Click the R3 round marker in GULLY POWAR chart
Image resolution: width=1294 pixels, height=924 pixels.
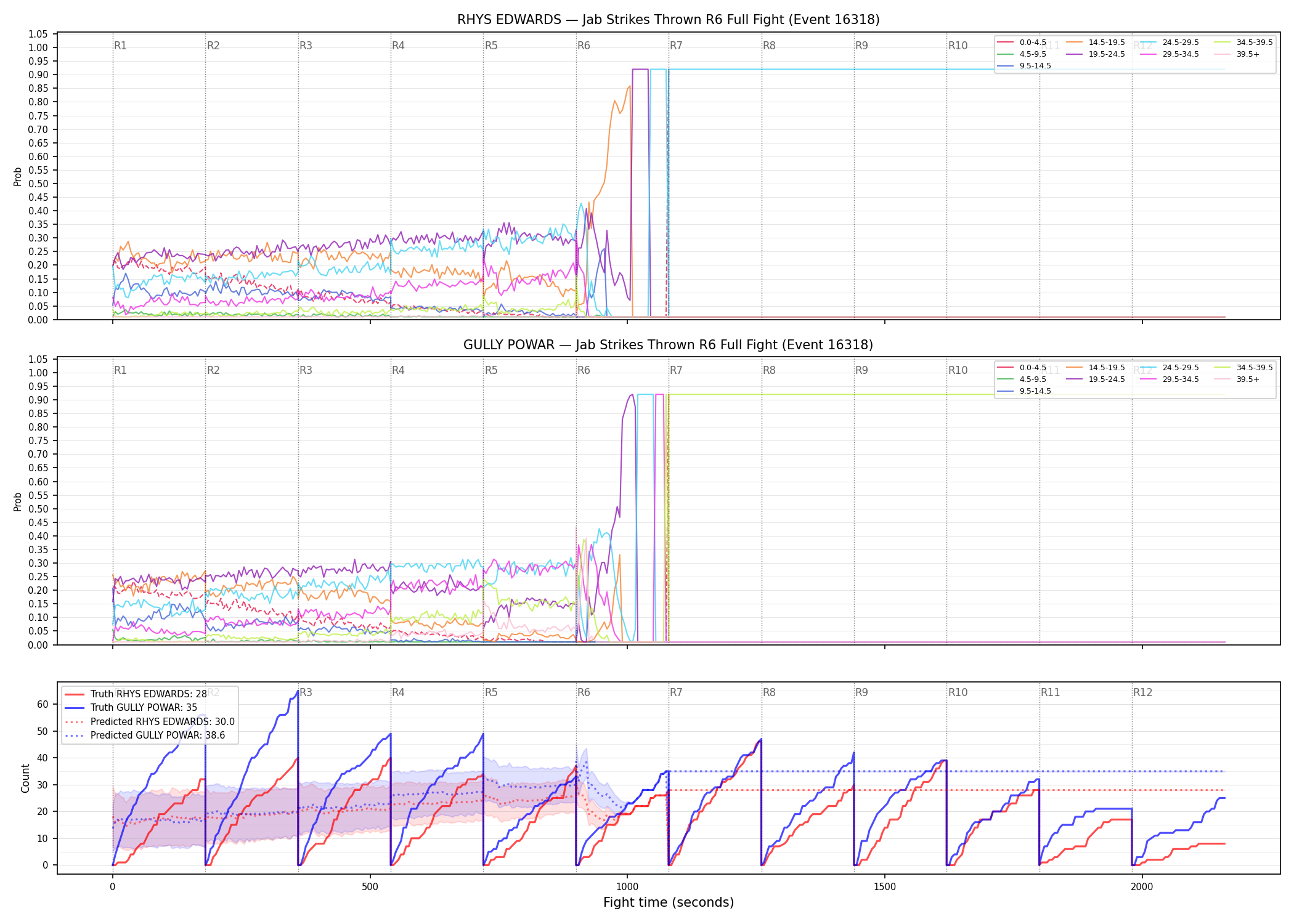coord(306,370)
